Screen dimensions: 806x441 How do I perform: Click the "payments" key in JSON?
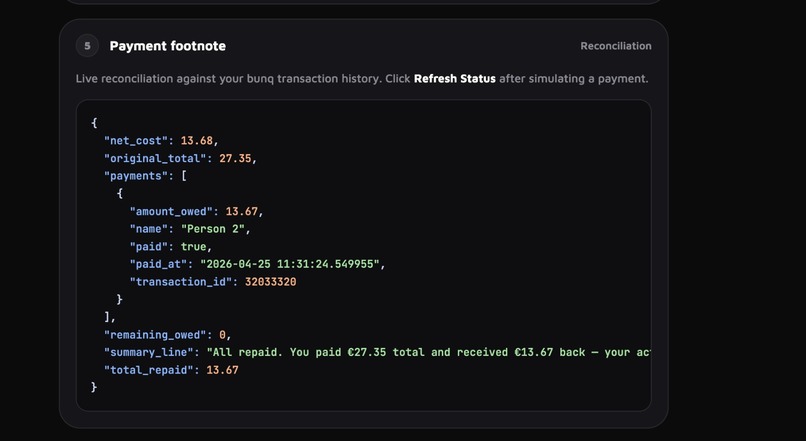pos(136,176)
